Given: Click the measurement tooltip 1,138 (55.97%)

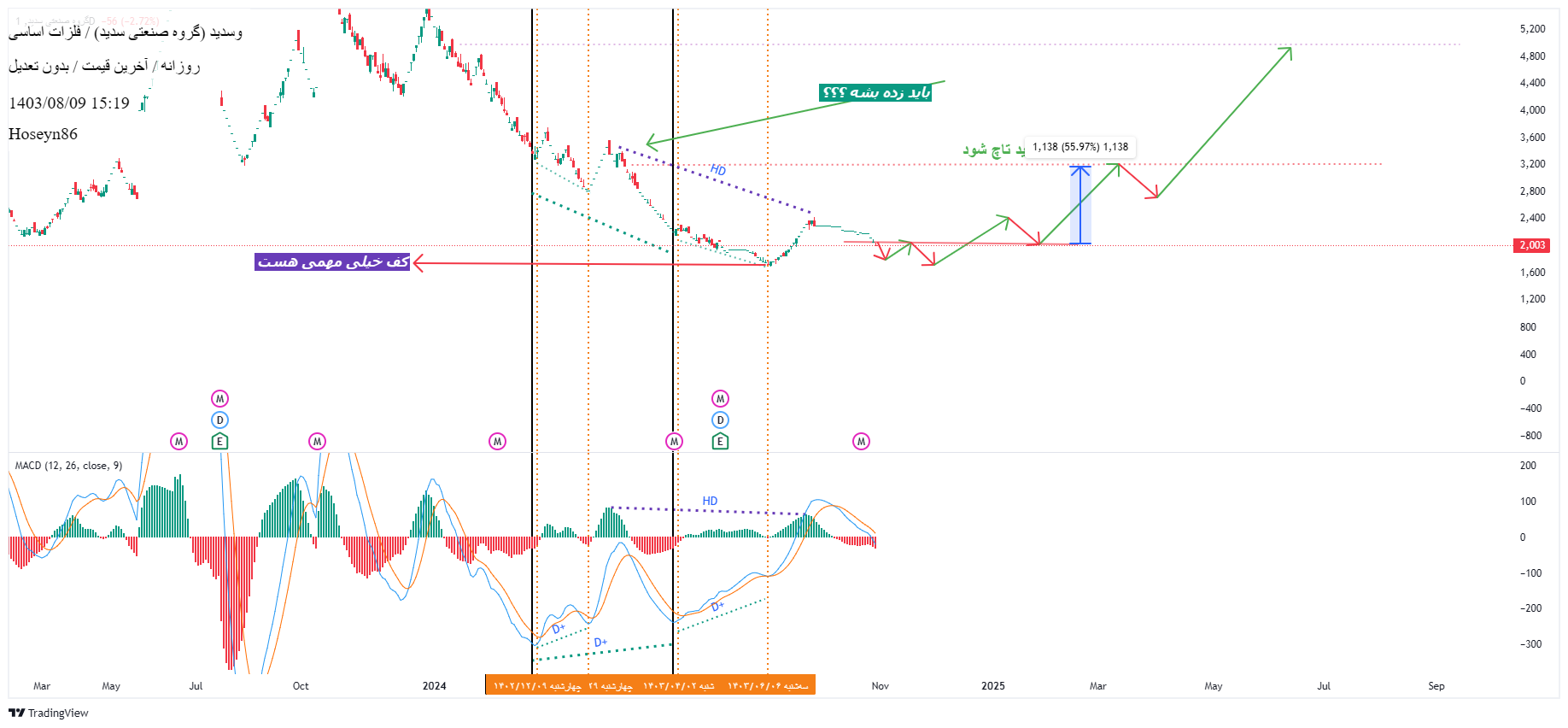Looking at the screenshot, I should 1080,147.
